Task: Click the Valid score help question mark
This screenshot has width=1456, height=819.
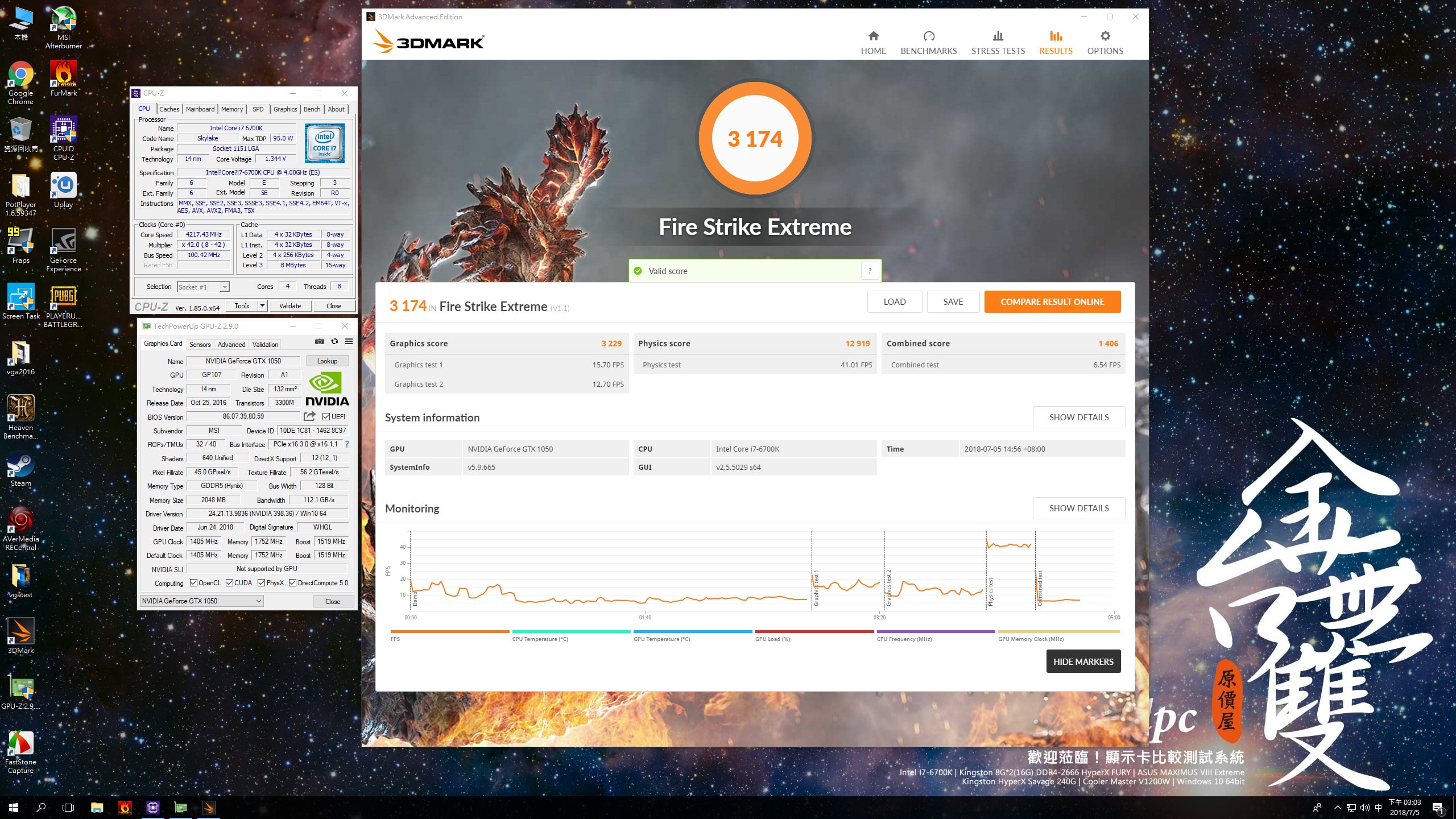Action: 870,271
